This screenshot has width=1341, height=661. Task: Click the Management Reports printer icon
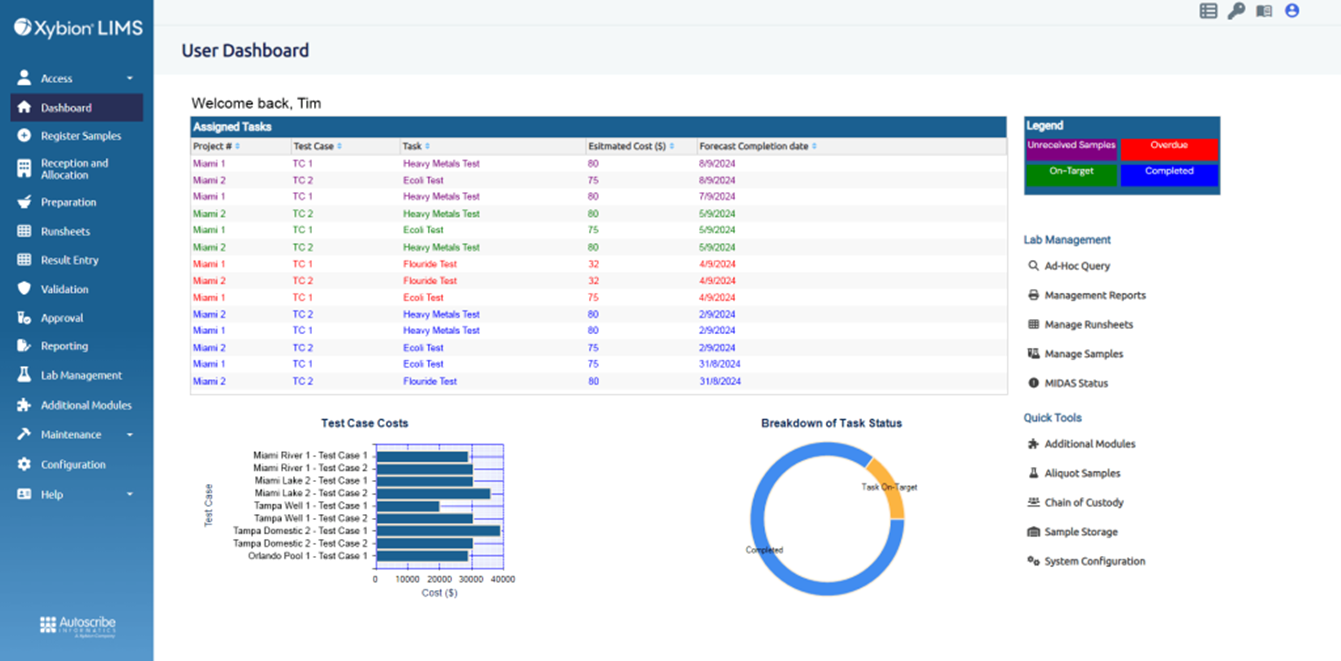[x=1034, y=295]
